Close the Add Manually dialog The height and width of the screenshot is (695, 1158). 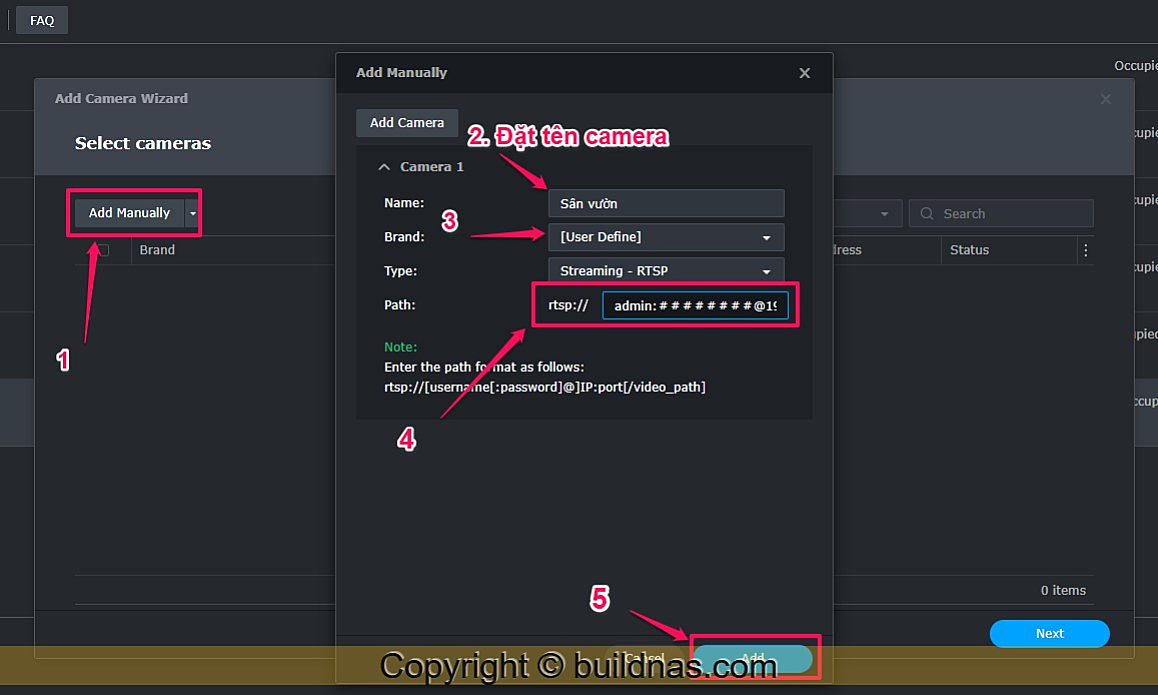(x=804, y=73)
